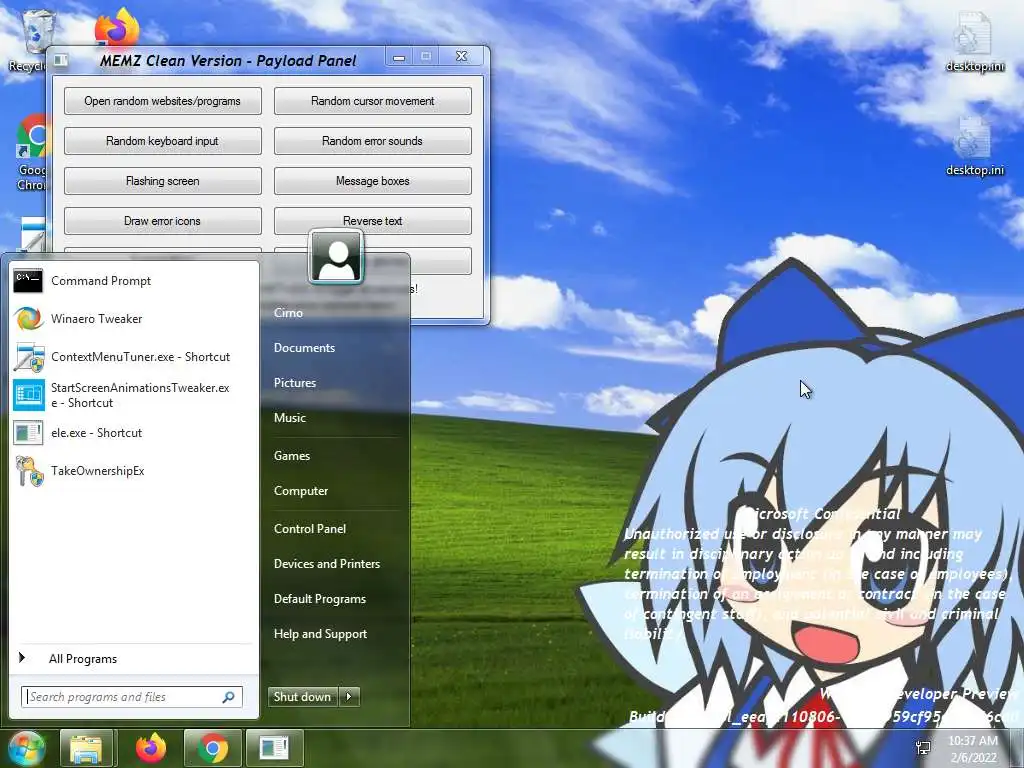1024x768 pixels.
Task: Expand Shut down options arrow
Action: pos(349,697)
